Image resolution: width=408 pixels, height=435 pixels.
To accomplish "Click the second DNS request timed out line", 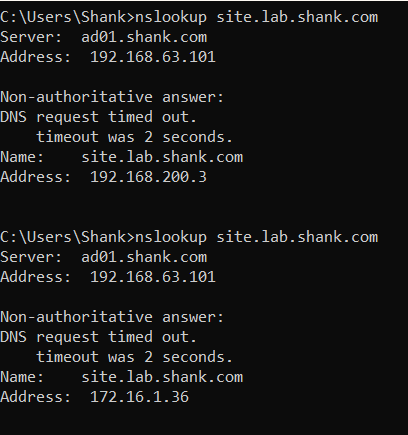I will (x=99, y=337).
